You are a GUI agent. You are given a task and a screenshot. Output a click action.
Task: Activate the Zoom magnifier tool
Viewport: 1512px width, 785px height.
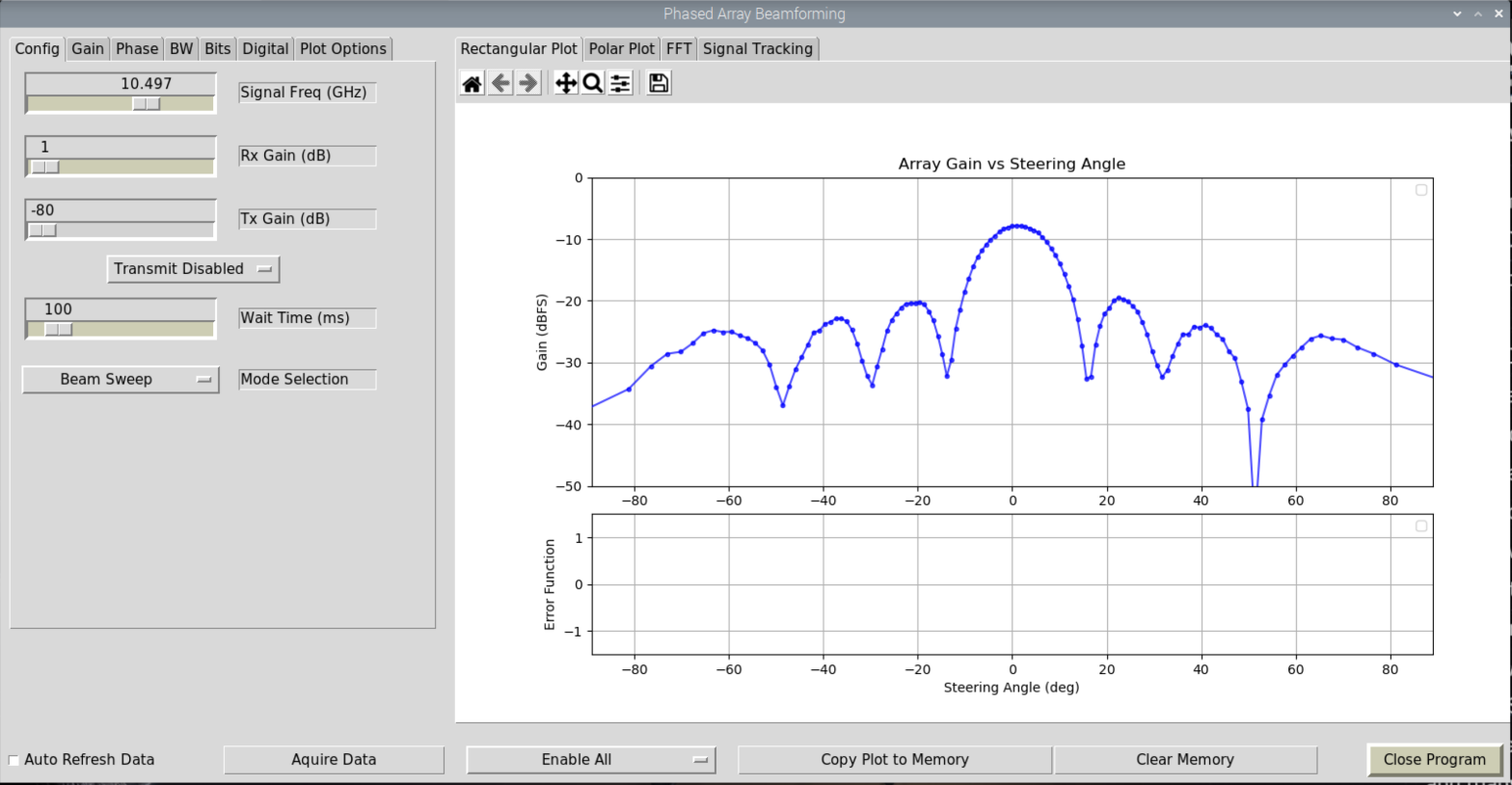click(x=593, y=84)
